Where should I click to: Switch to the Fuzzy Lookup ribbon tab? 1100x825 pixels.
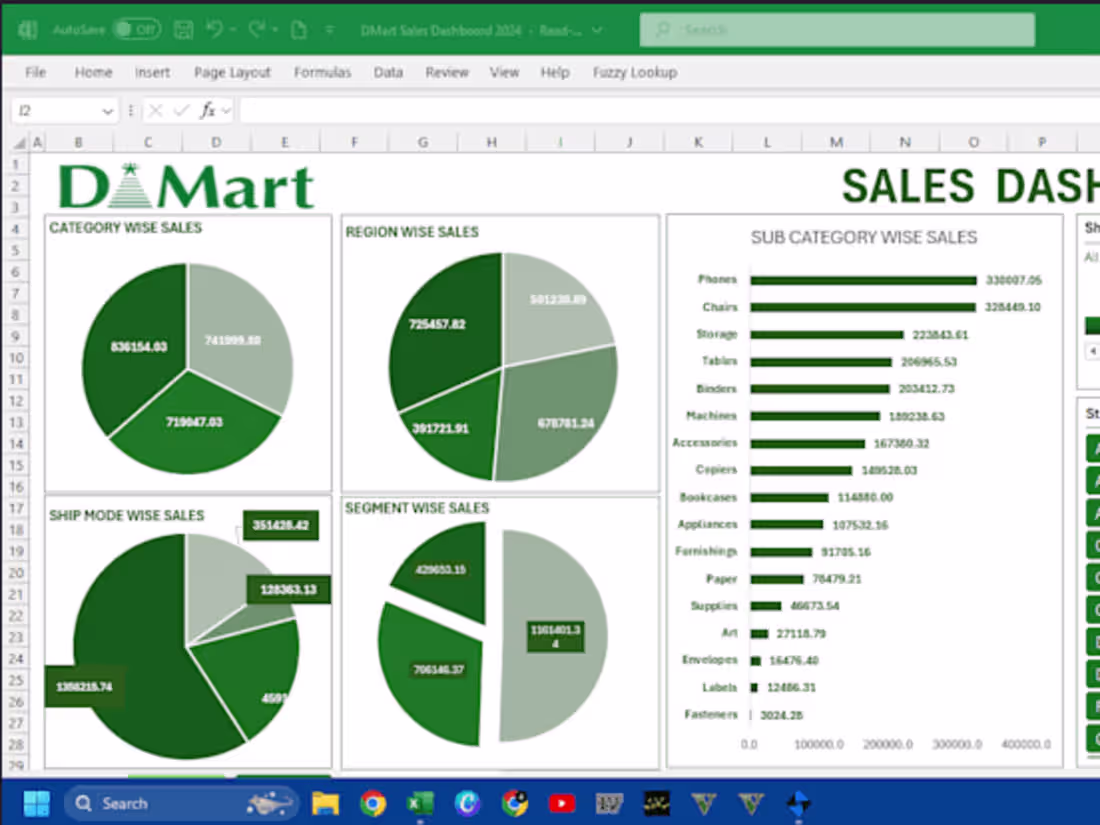click(x=635, y=72)
